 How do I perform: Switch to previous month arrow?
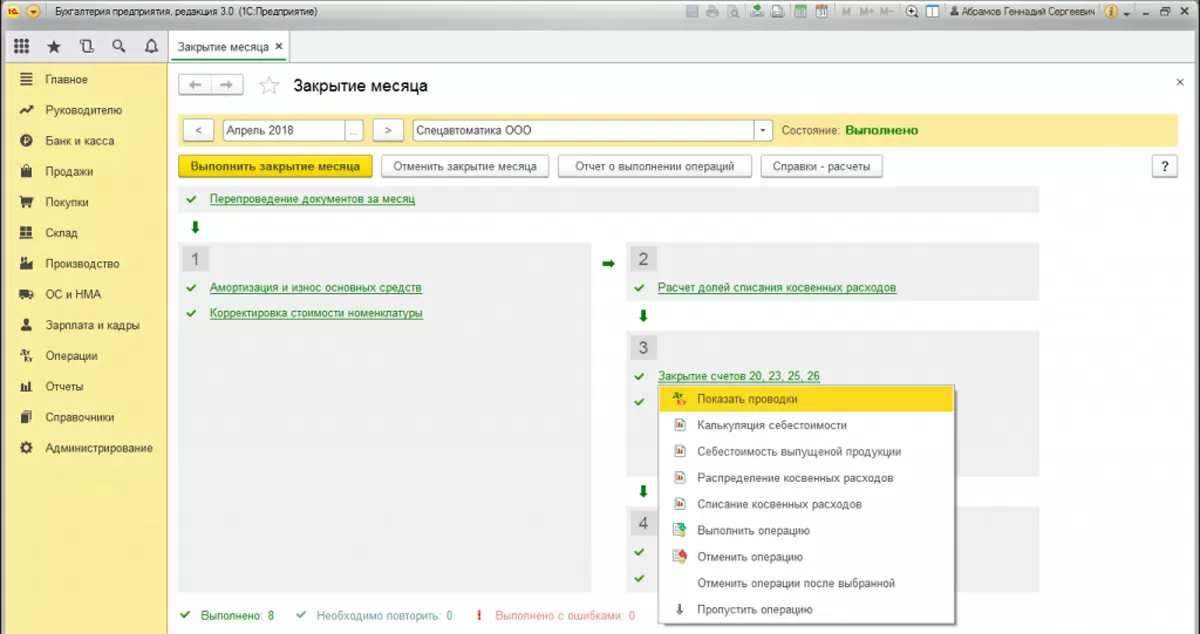tap(199, 130)
